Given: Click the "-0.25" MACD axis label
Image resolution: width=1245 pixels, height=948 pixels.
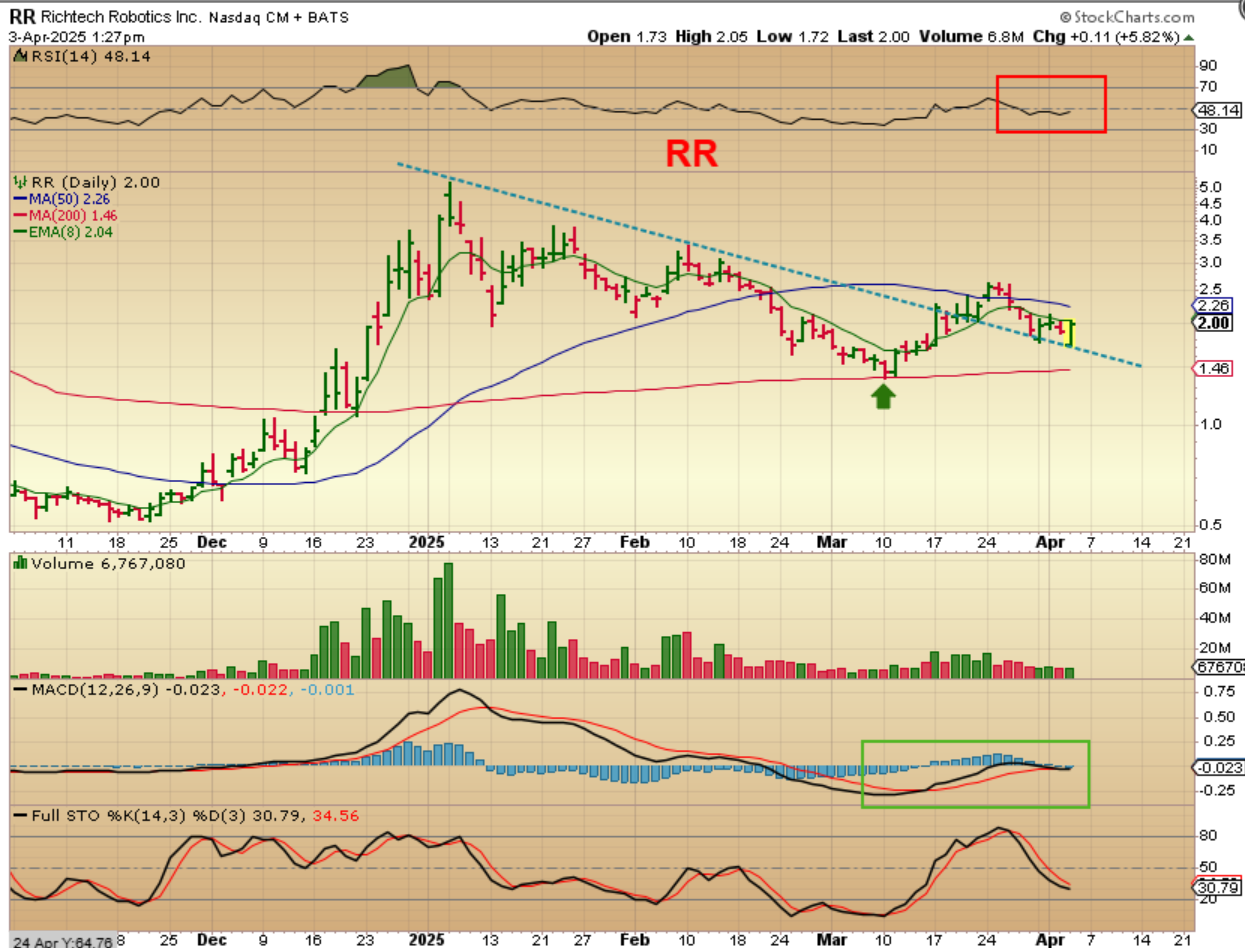Looking at the screenshot, I should click(1217, 790).
